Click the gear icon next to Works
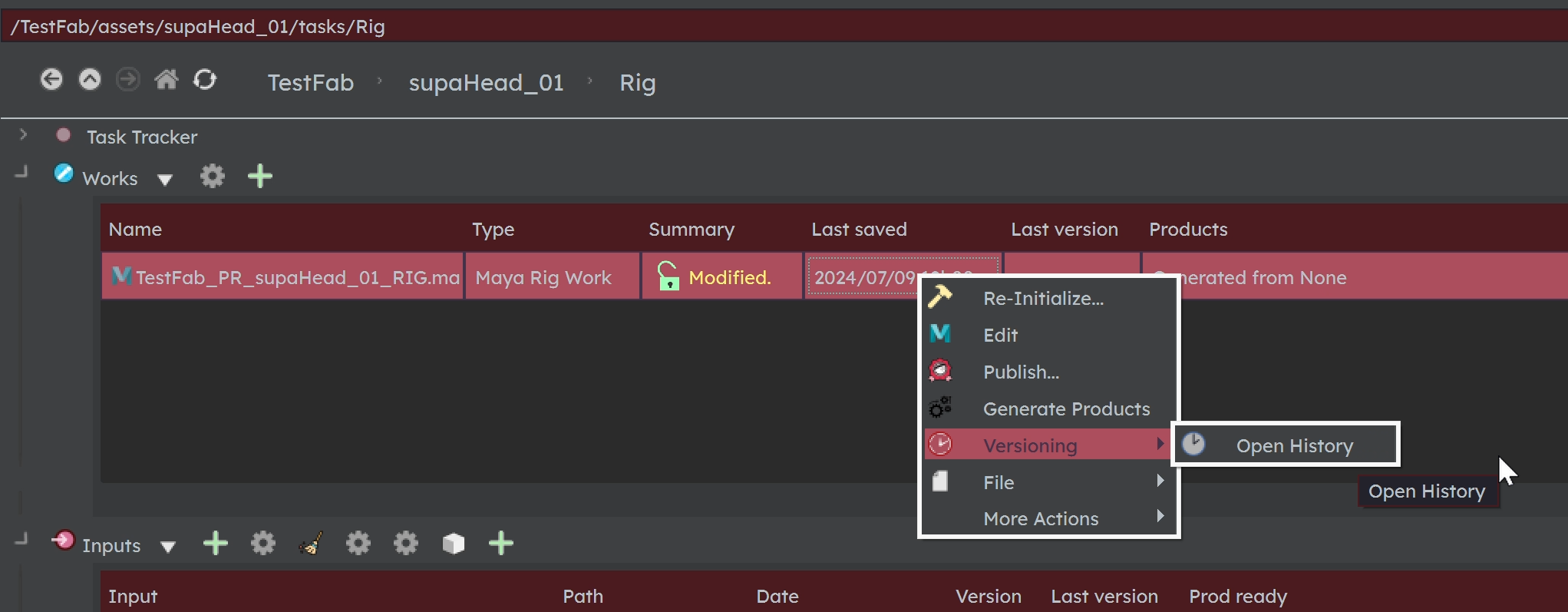 (x=213, y=176)
